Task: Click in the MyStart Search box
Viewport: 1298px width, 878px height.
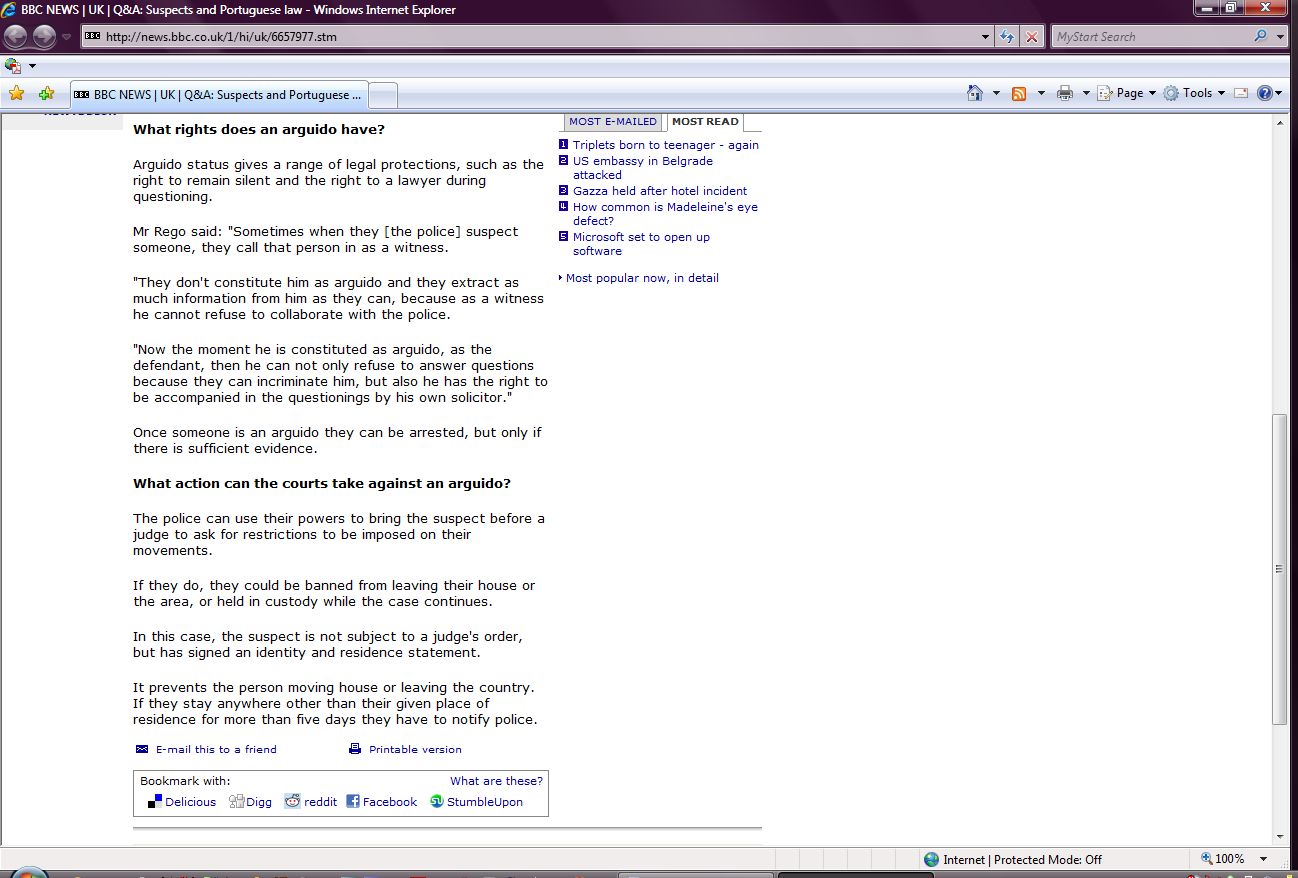Action: click(1150, 37)
